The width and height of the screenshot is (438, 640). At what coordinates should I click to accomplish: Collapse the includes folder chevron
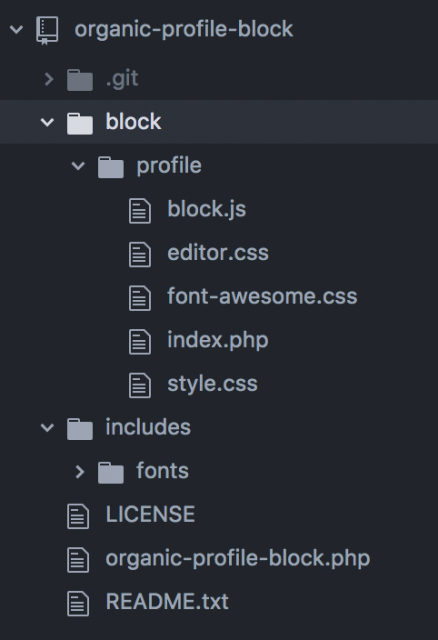point(47,428)
